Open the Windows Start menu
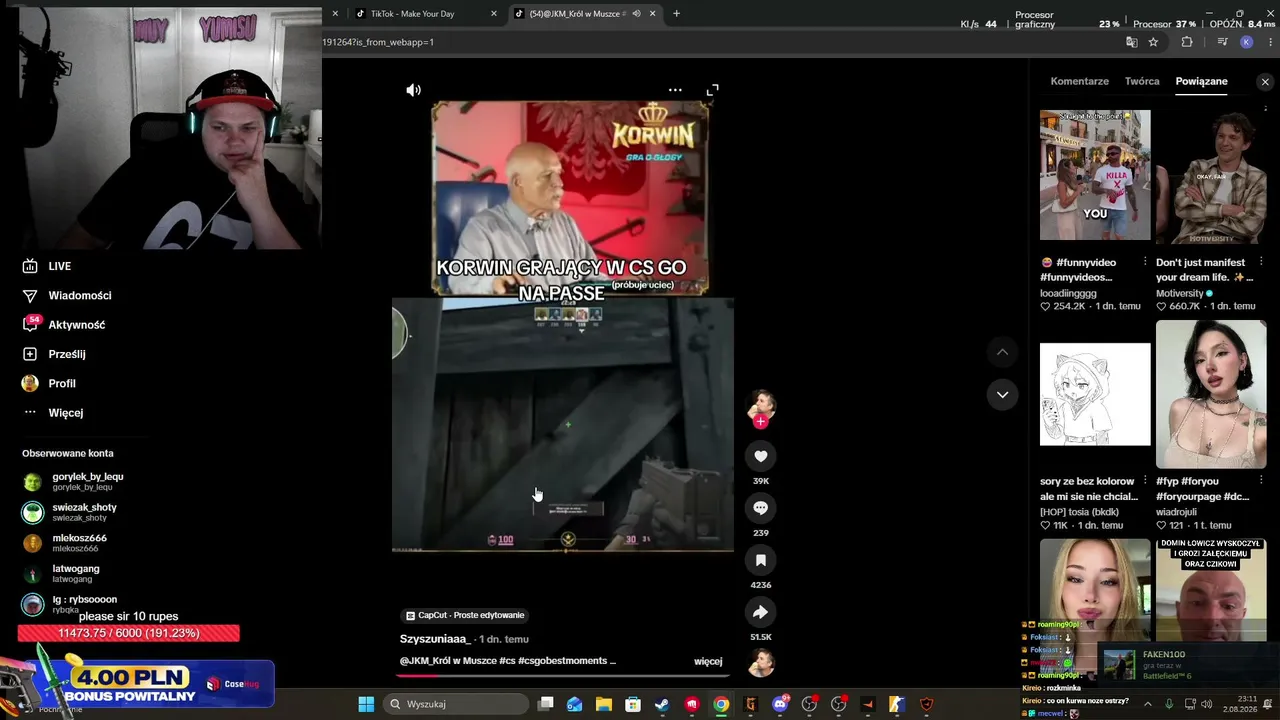This screenshot has height=720, width=1280. [x=366, y=704]
